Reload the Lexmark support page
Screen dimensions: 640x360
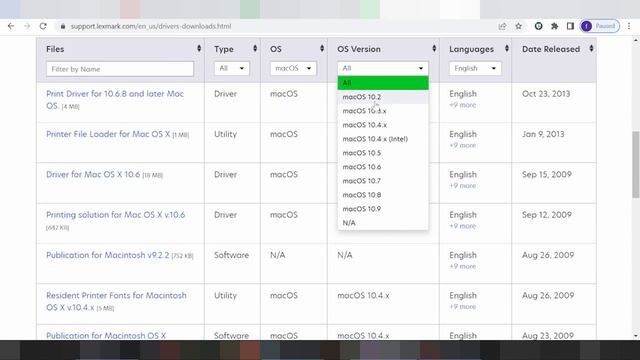point(43,26)
